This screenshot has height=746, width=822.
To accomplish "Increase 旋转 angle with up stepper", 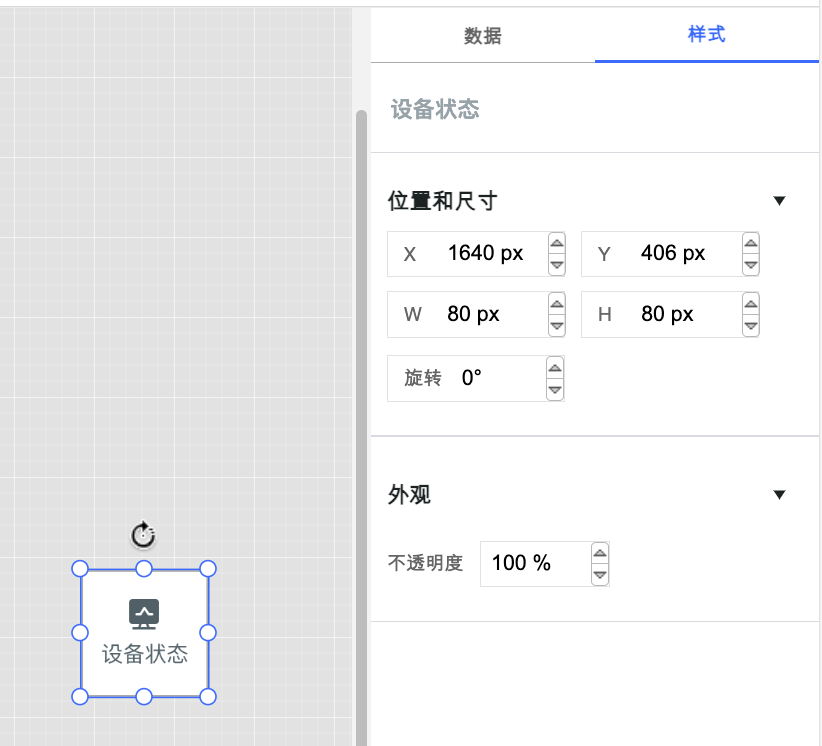I will click(x=555, y=368).
